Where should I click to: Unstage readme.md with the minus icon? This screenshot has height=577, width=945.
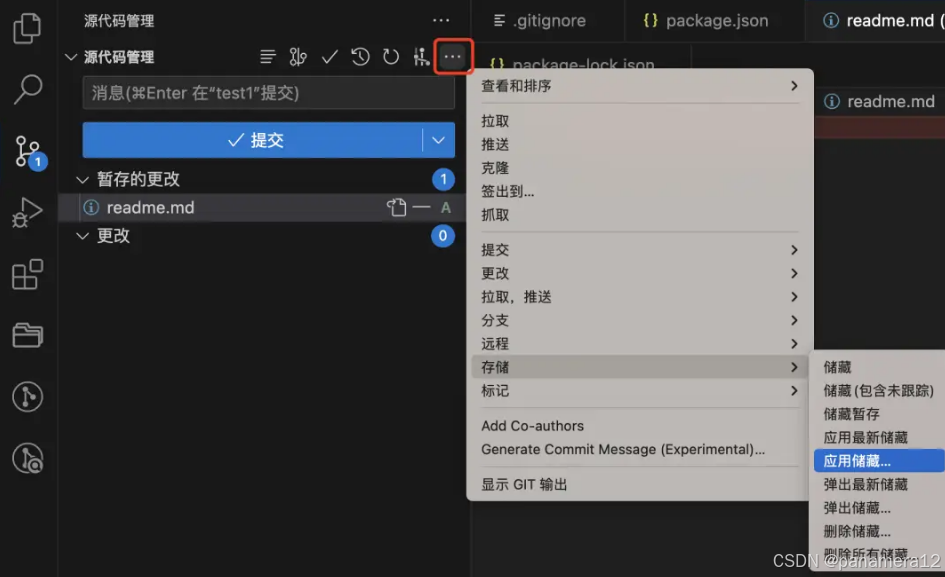click(421, 207)
